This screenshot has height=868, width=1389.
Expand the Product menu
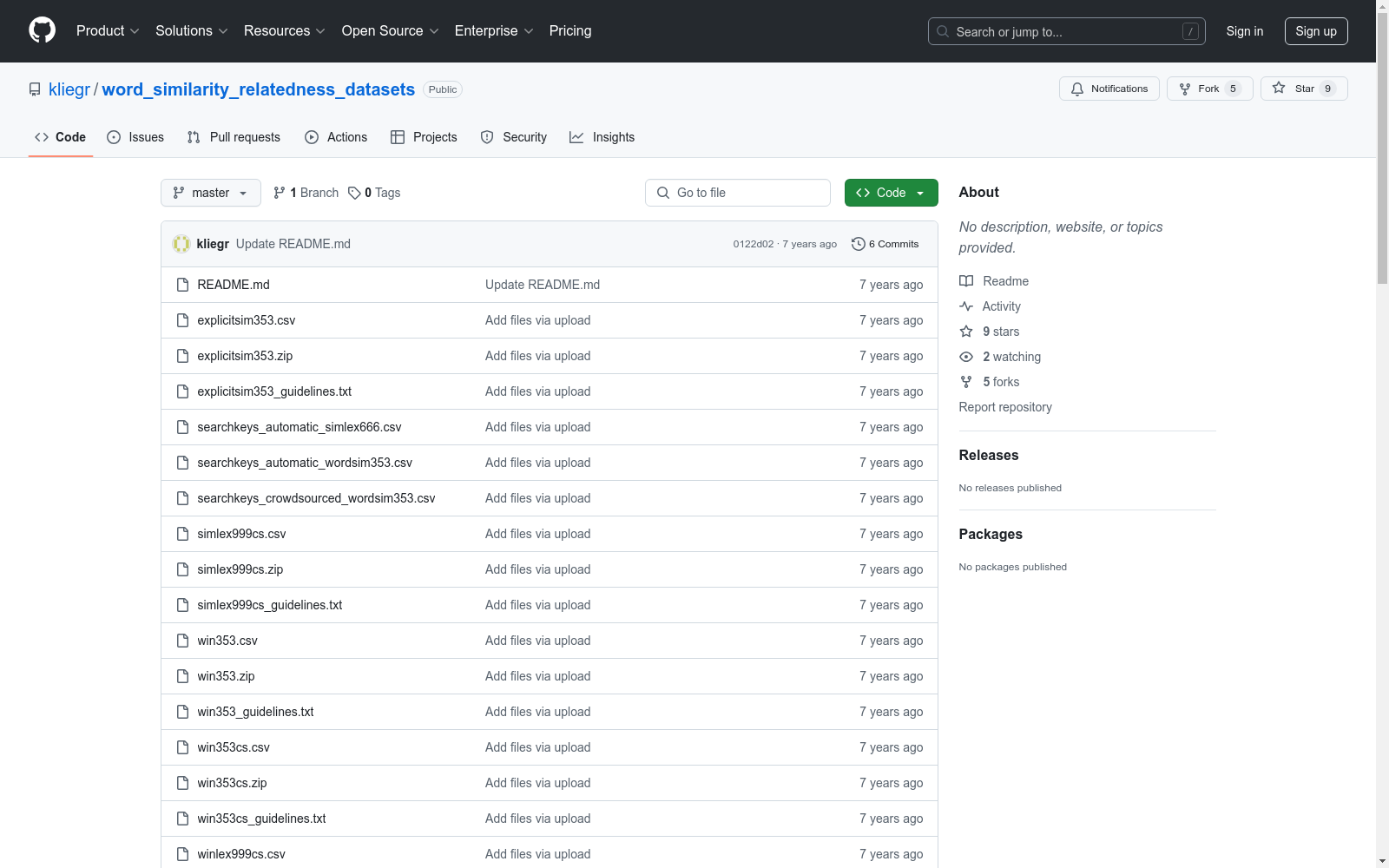click(108, 30)
